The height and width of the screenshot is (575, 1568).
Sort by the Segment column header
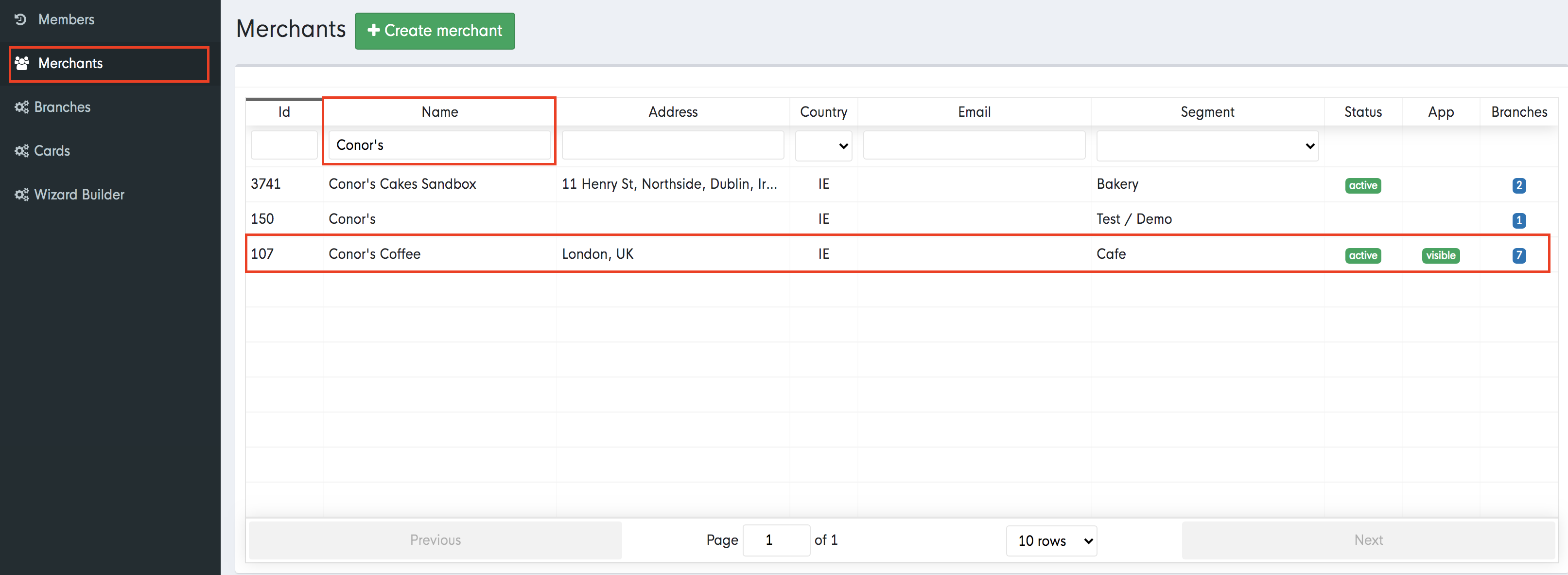pyautogui.click(x=1208, y=112)
